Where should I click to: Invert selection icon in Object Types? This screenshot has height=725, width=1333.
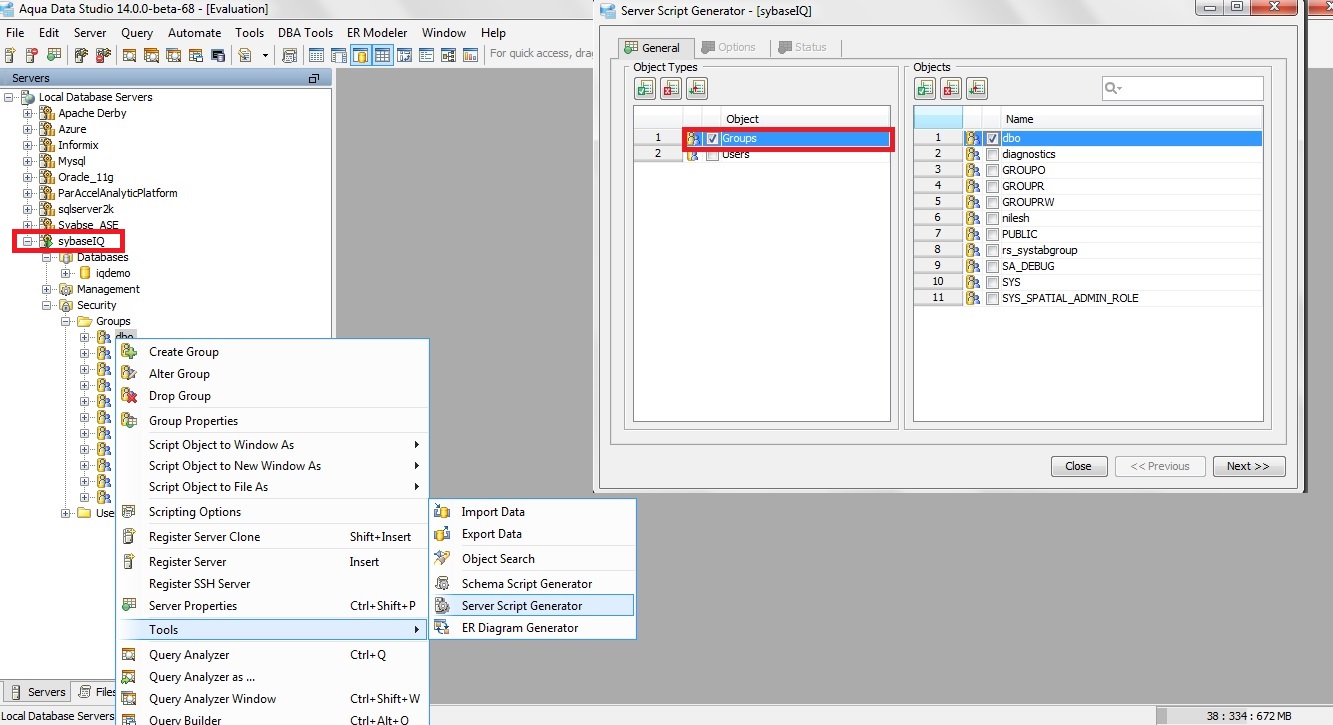pos(697,89)
